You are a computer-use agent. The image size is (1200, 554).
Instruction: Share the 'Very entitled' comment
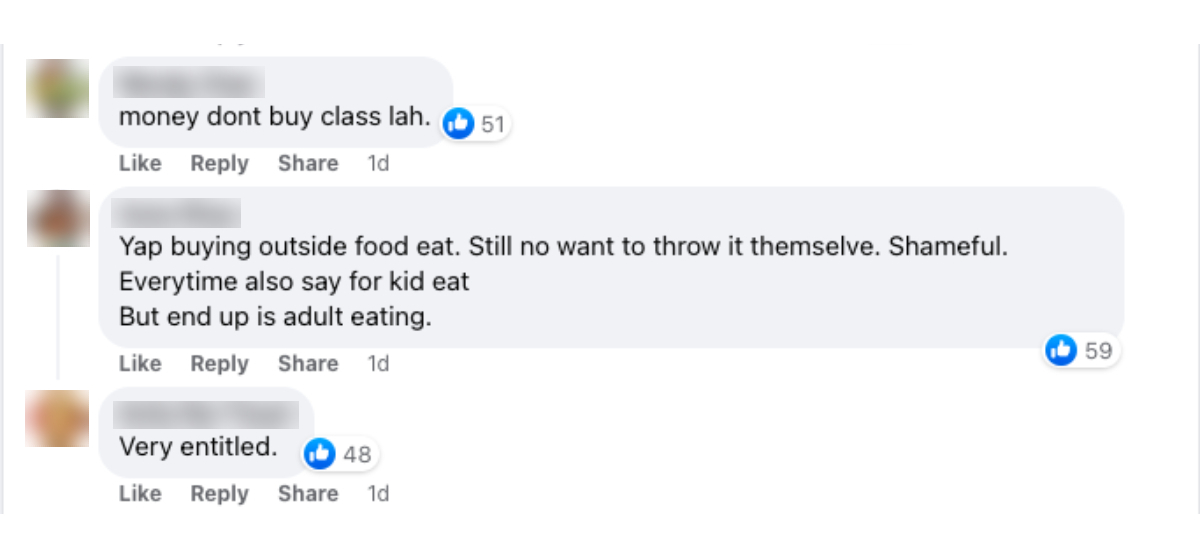tap(308, 493)
